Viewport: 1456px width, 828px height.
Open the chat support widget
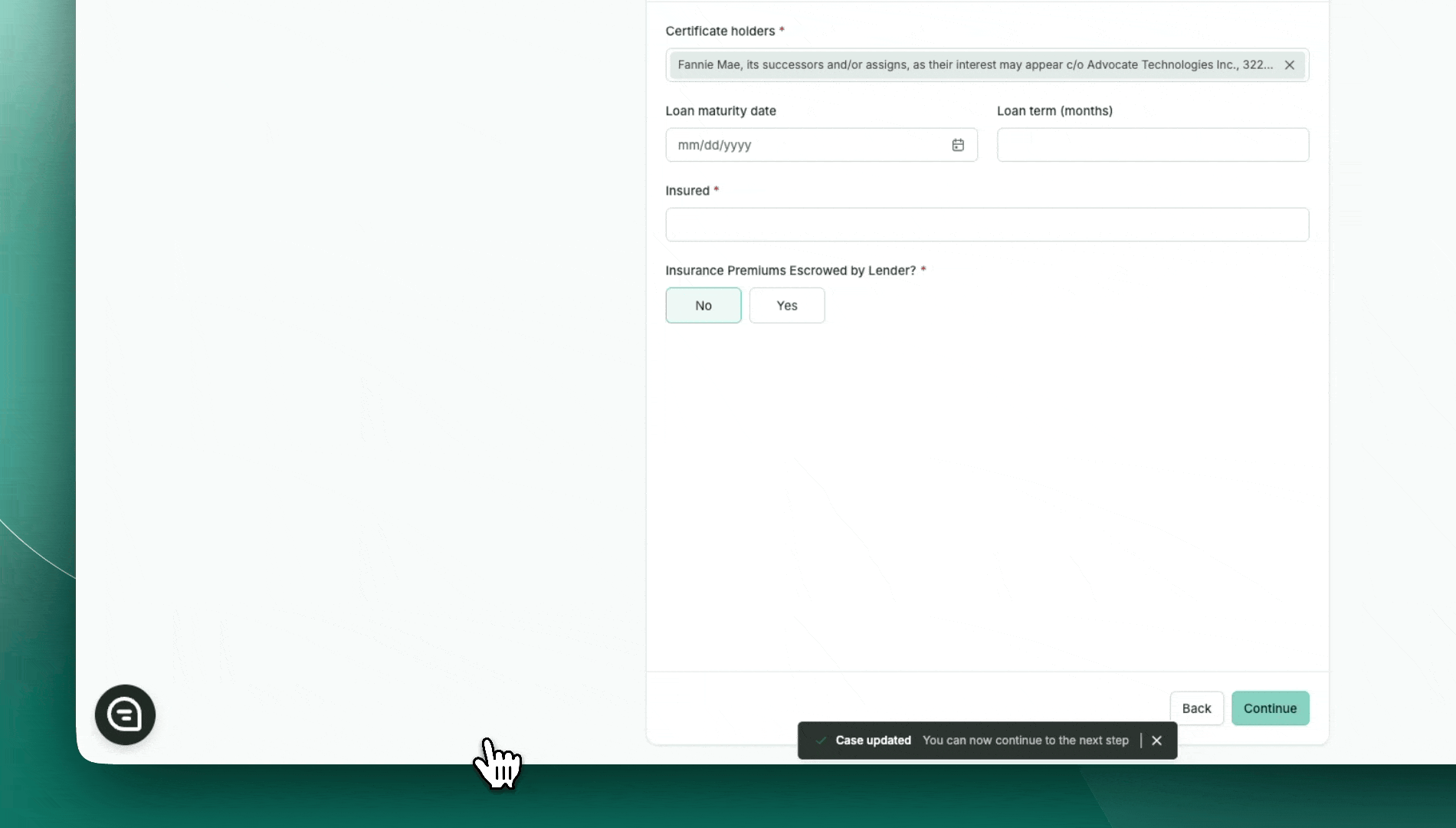pyautogui.click(x=125, y=715)
